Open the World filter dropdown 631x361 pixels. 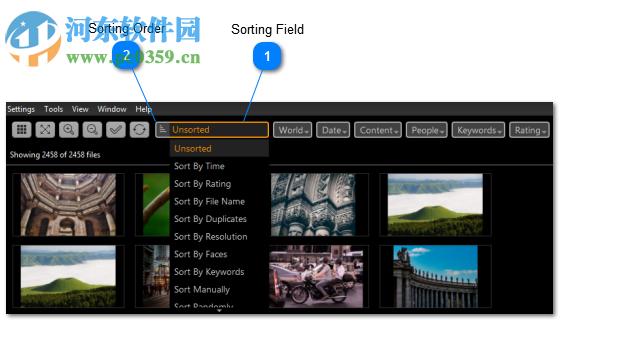(x=293, y=130)
